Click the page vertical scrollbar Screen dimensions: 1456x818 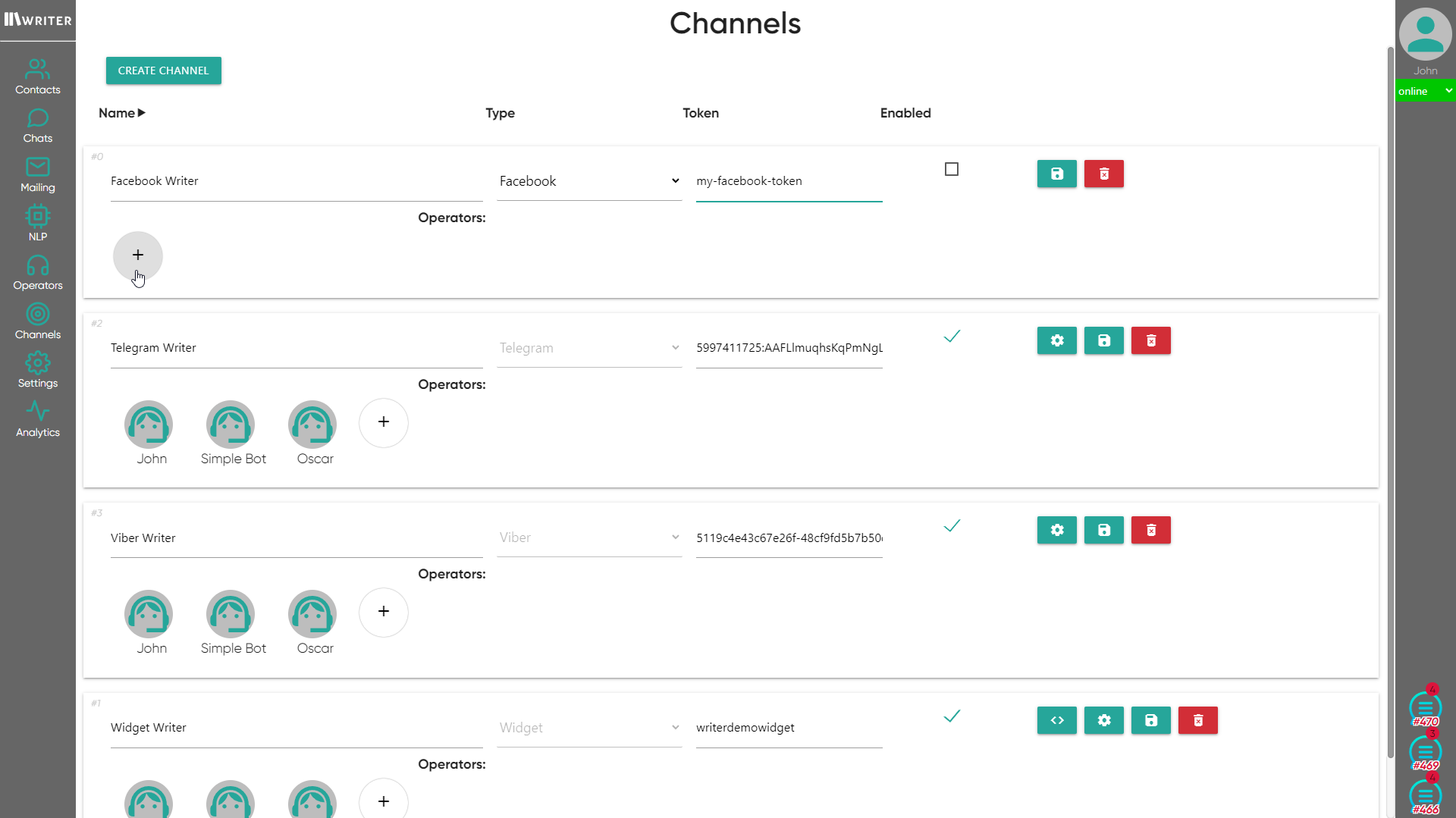(1390, 402)
